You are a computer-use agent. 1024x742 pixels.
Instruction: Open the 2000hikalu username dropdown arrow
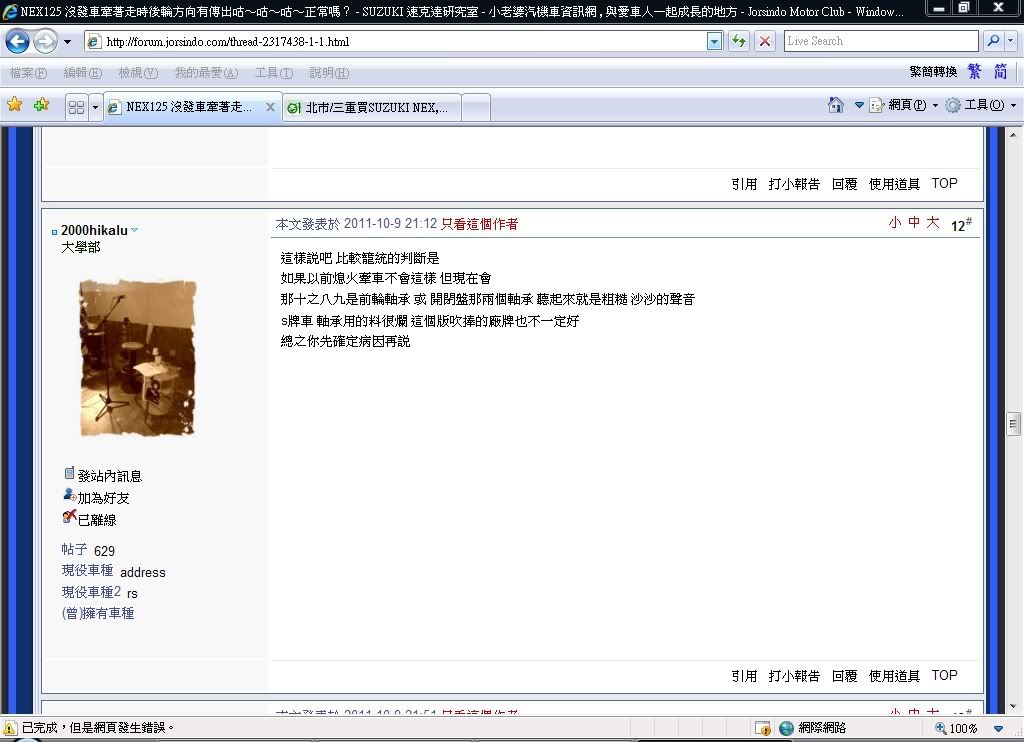coord(135,230)
